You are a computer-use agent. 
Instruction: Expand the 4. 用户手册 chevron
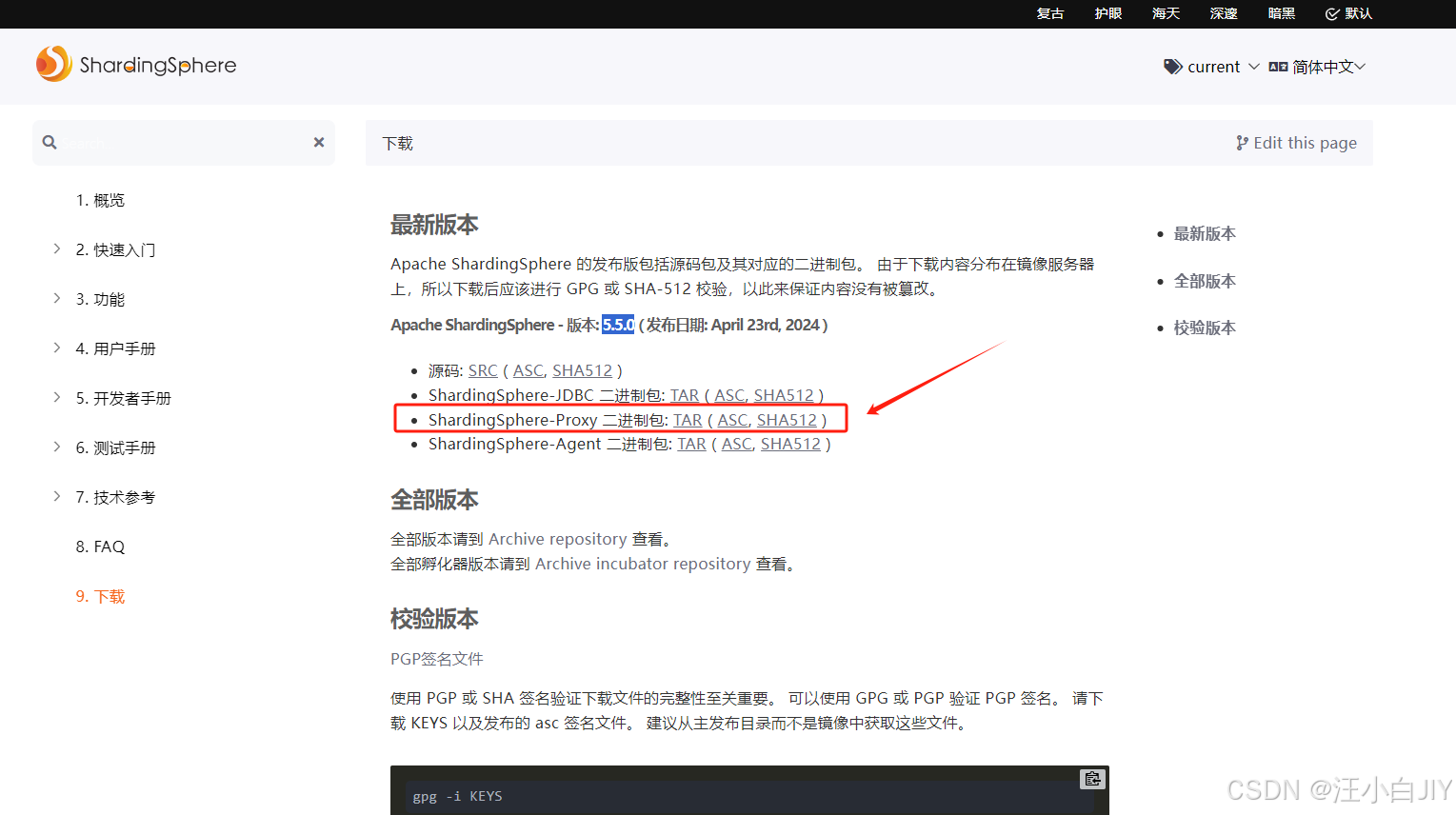56,348
